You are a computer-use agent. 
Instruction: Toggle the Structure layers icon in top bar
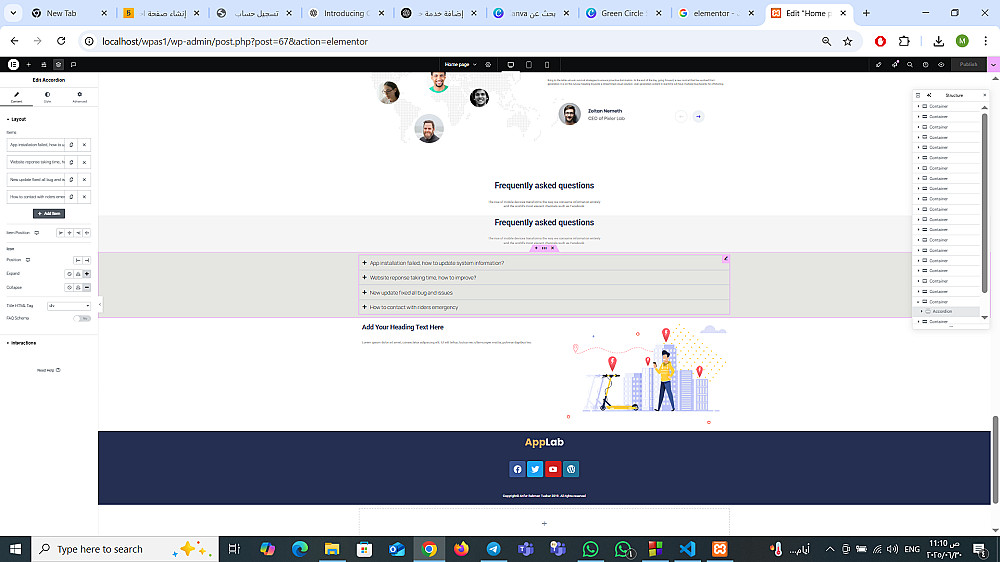58,64
